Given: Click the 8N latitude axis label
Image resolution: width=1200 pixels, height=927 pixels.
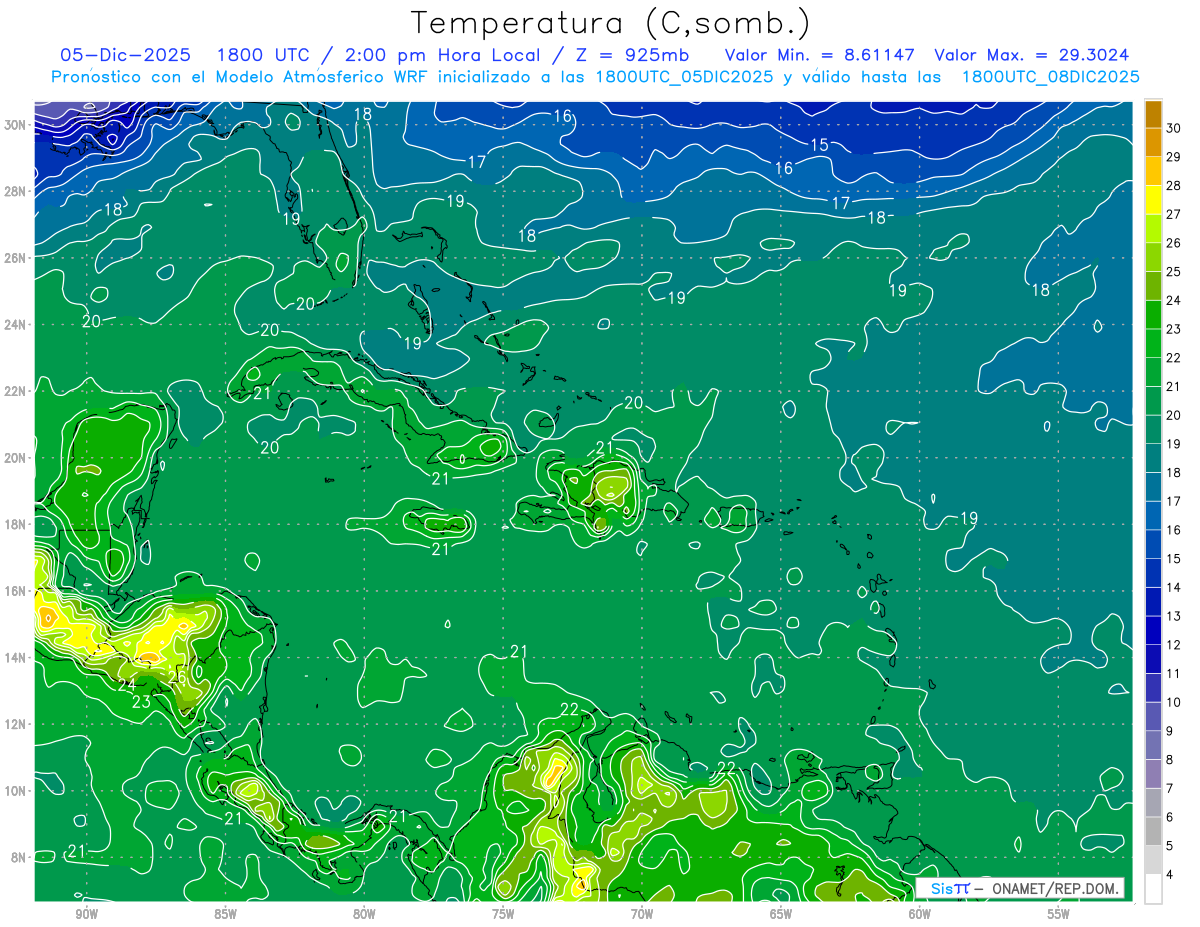Looking at the screenshot, I should (18, 857).
